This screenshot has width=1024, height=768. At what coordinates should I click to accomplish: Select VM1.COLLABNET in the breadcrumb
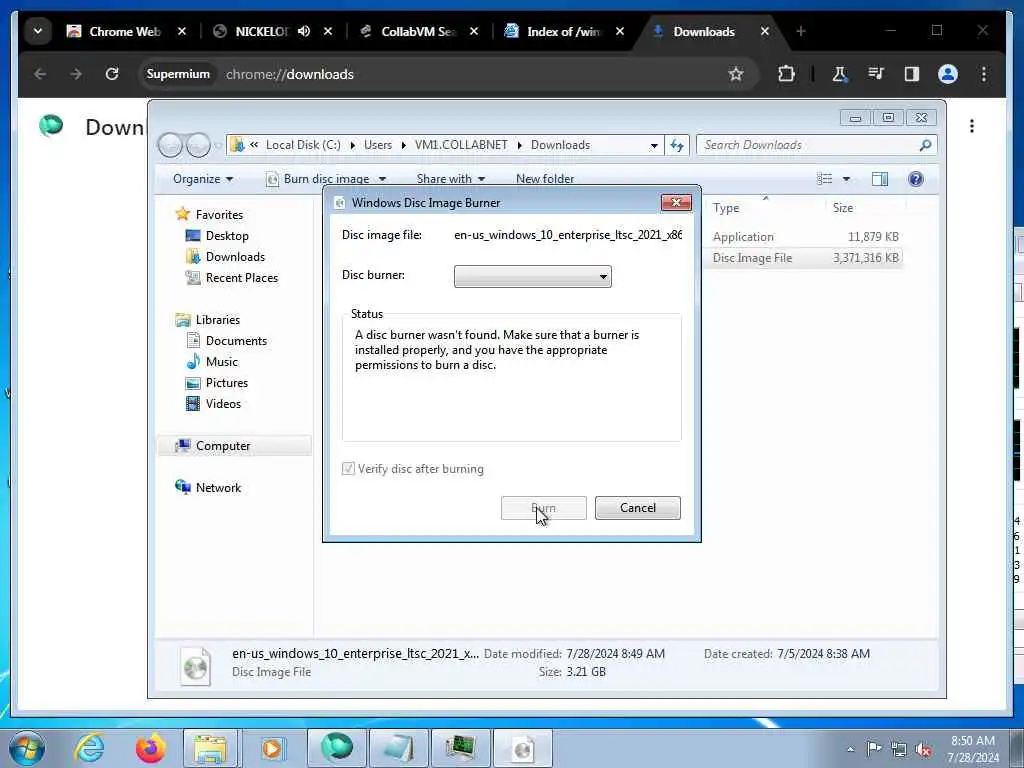click(461, 145)
